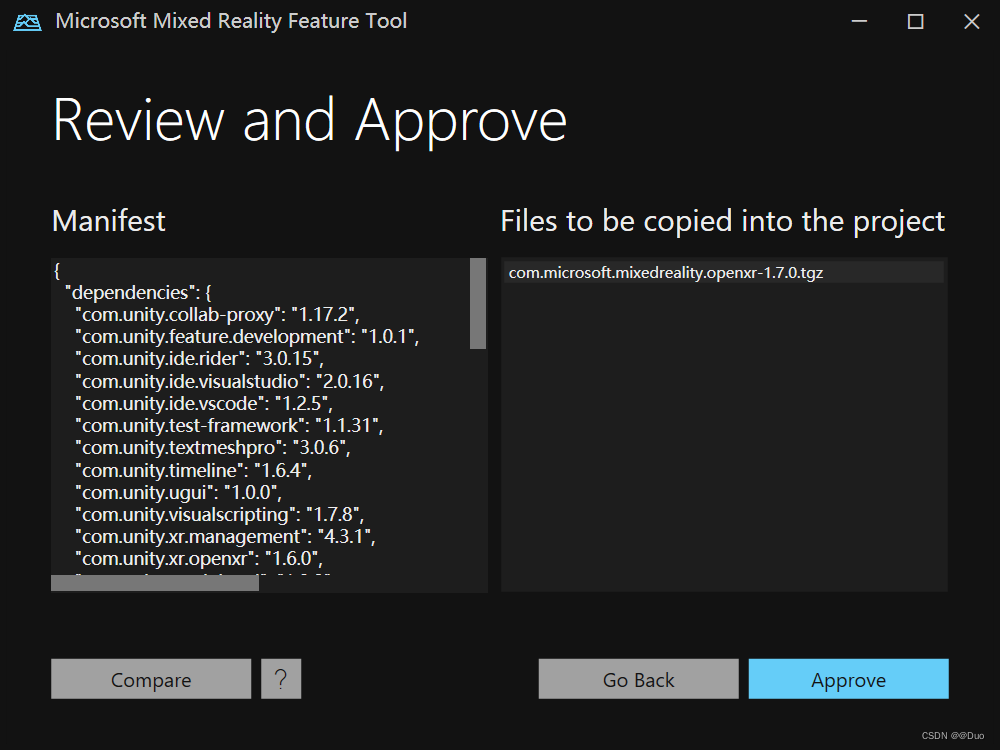Image resolution: width=1000 pixels, height=750 pixels.
Task: Select com.microsoft.mixedreality.openxr-1.7.0.tgz file entry
Action: point(723,273)
